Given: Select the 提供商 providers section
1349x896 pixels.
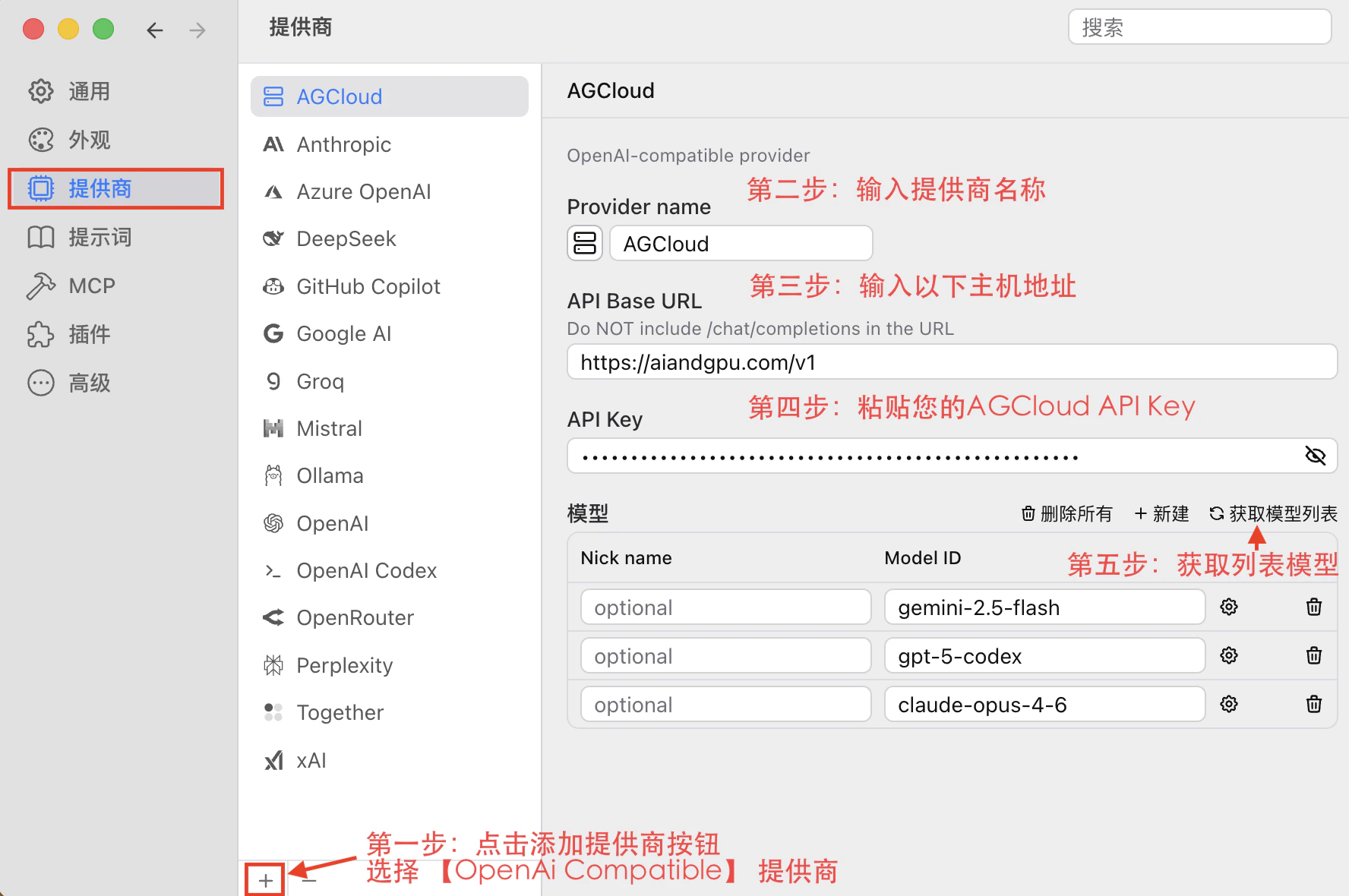Looking at the screenshot, I should click(115, 188).
